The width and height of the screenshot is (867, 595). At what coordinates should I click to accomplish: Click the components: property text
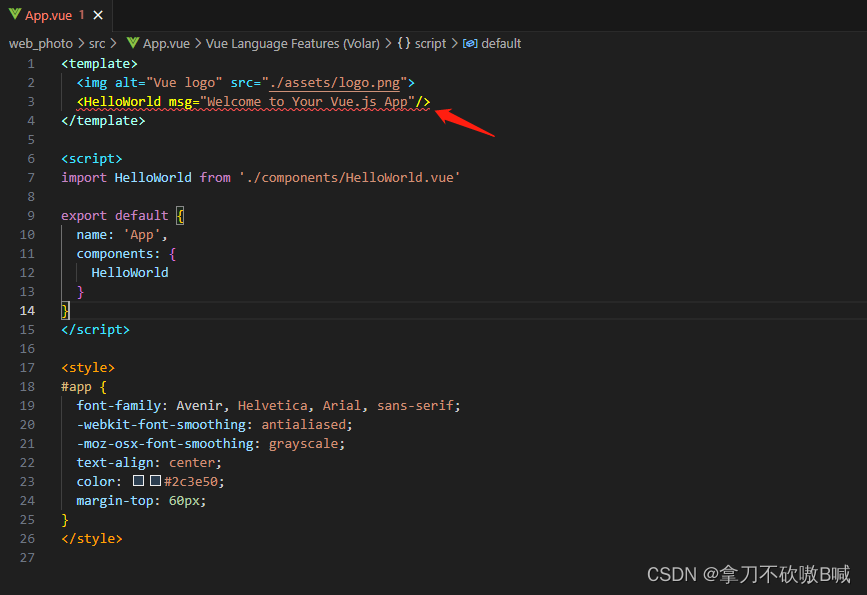point(118,254)
